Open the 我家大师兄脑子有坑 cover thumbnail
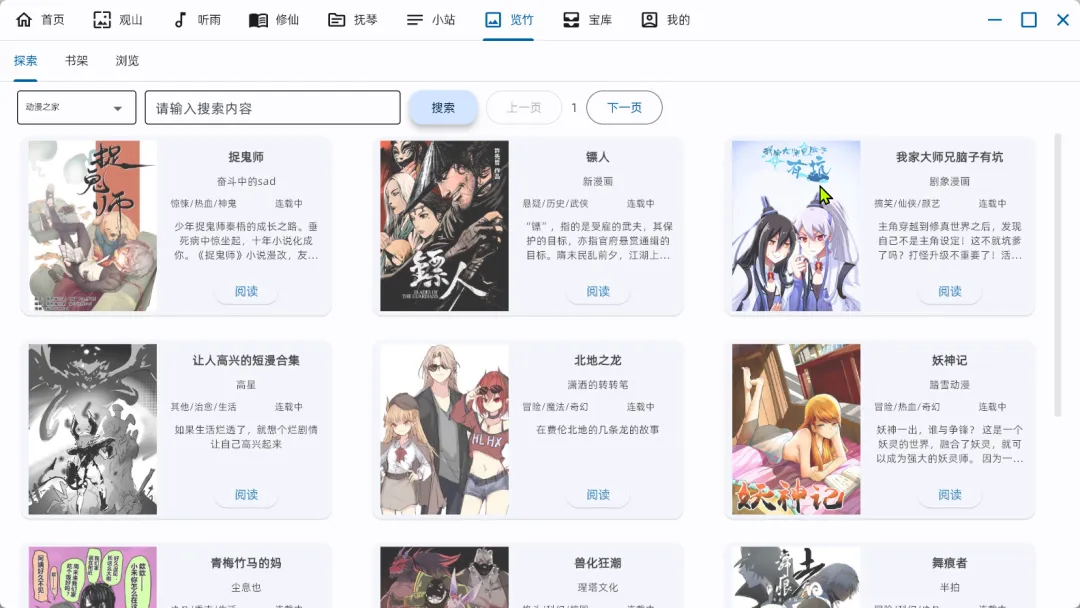The image size is (1080, 608). point(796,226)
